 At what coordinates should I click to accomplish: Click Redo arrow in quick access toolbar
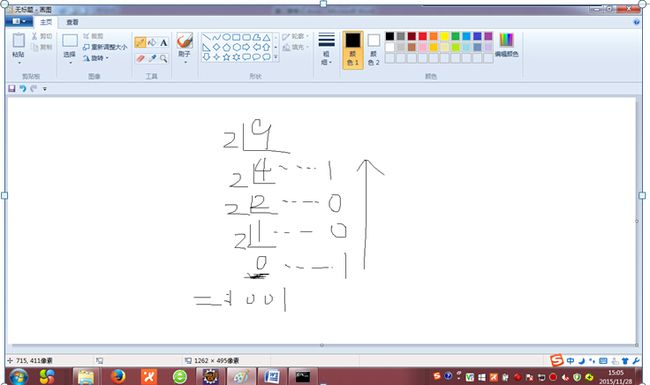tap(34, 88)
